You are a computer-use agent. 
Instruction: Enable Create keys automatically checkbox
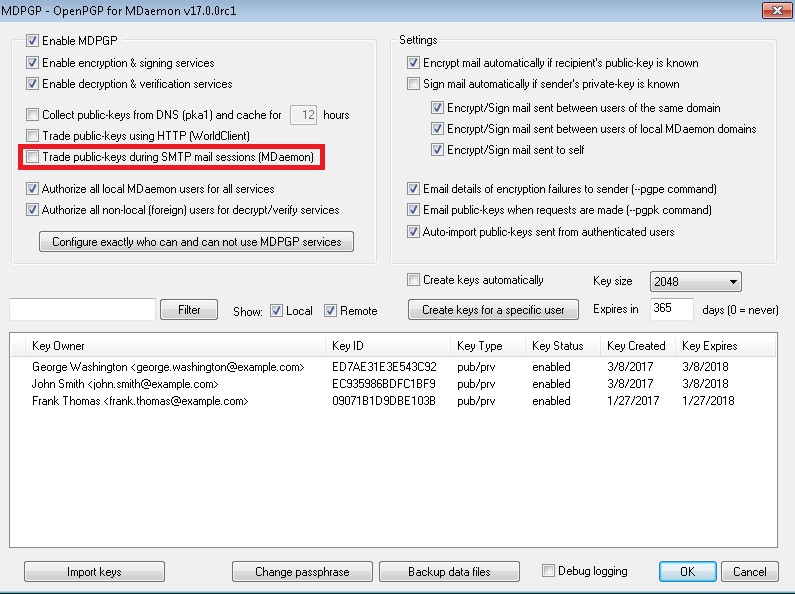pyautogui.click(x=413, y=280)
